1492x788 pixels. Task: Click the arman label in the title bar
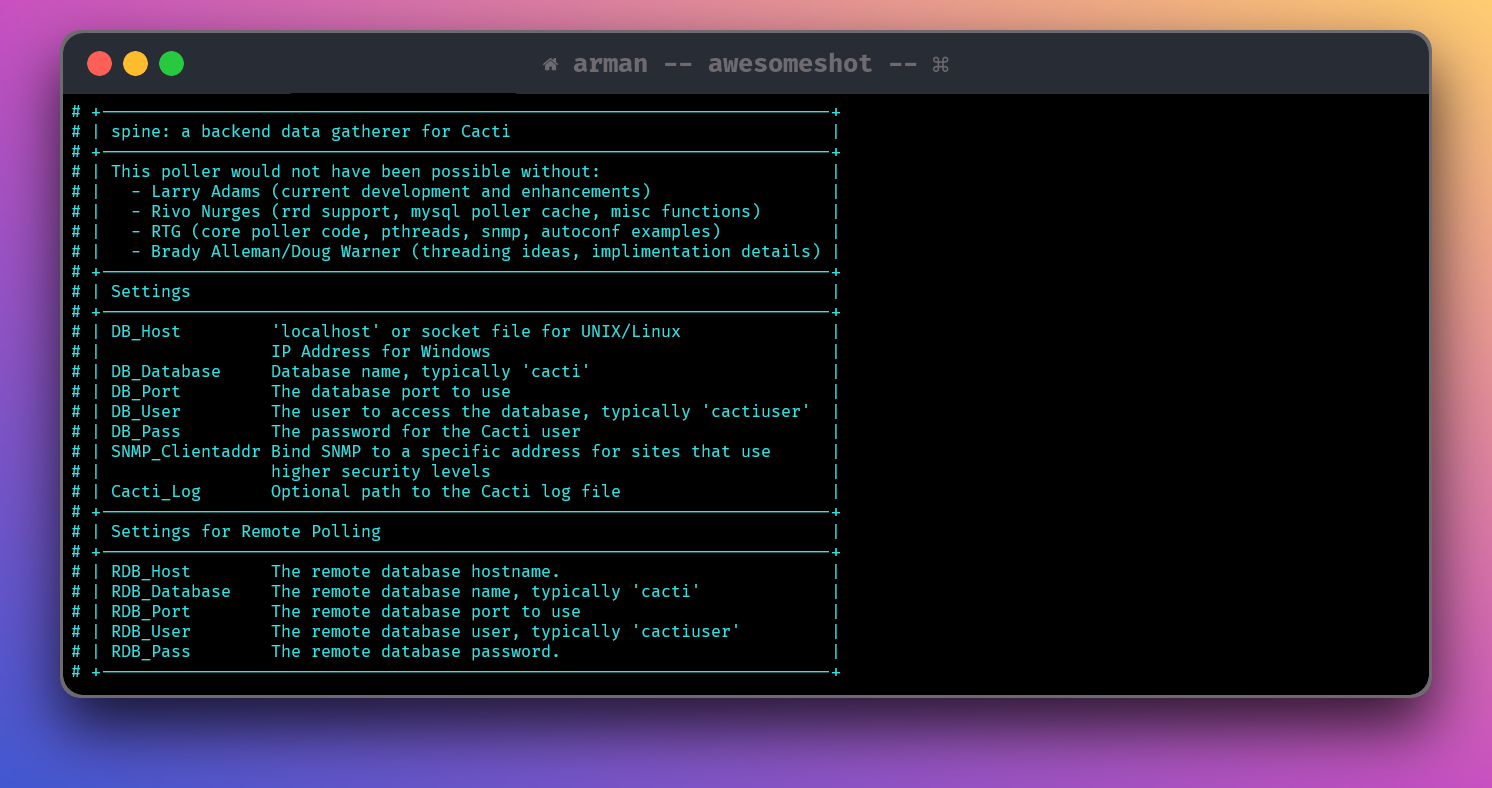coord(610,63)
